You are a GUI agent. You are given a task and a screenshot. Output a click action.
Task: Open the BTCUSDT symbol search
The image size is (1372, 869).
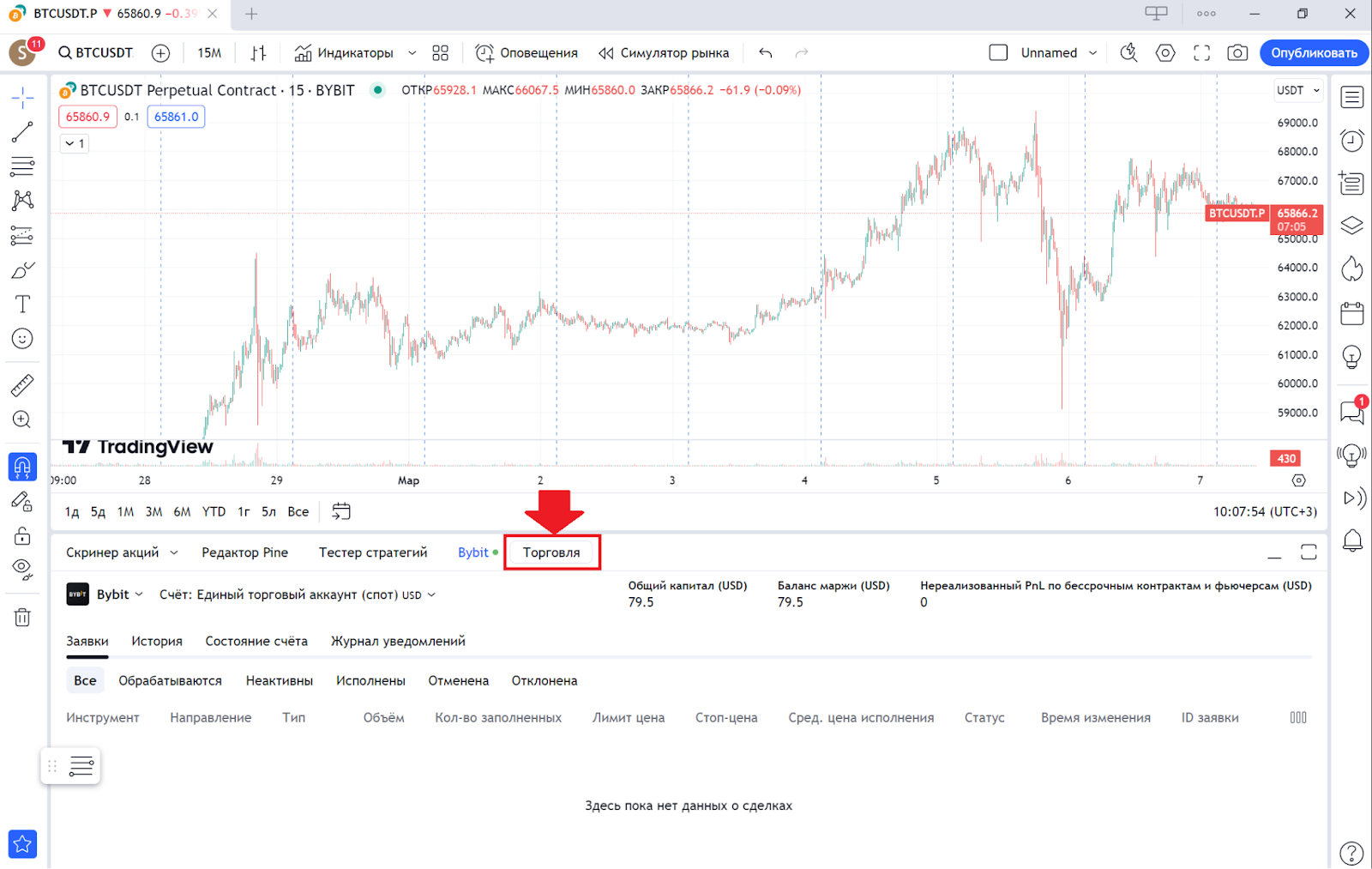point(96,53)
